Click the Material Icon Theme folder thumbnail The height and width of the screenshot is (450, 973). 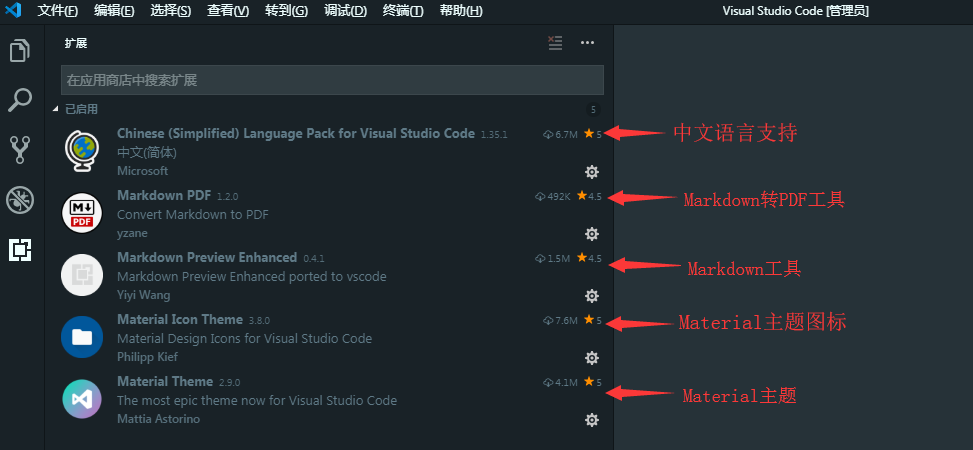[82, 337]
